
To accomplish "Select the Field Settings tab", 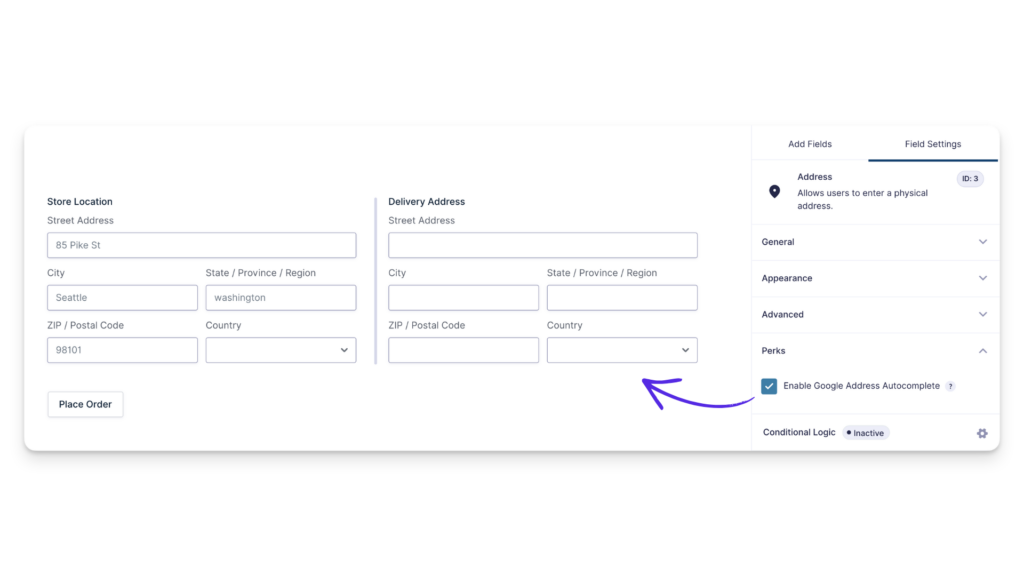I will pyautogui.click(x=933, y=144).
